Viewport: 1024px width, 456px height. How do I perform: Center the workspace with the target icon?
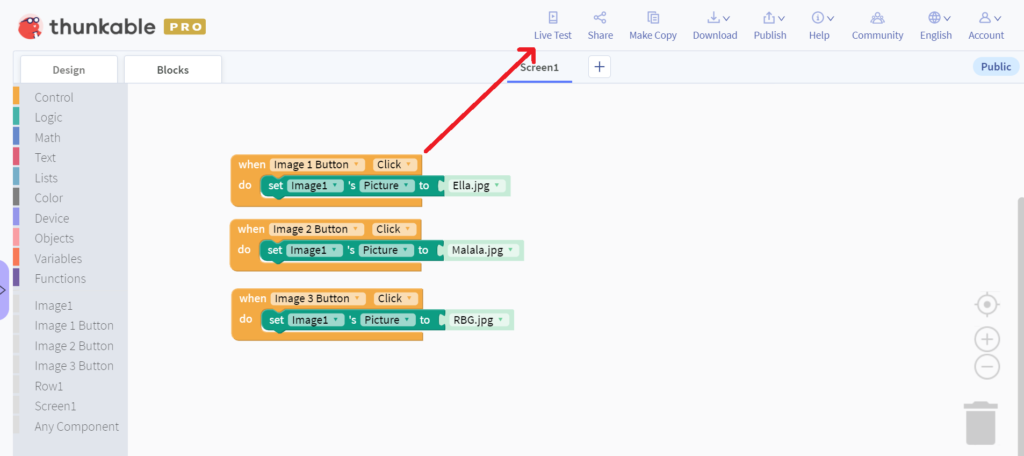[987, 304]
